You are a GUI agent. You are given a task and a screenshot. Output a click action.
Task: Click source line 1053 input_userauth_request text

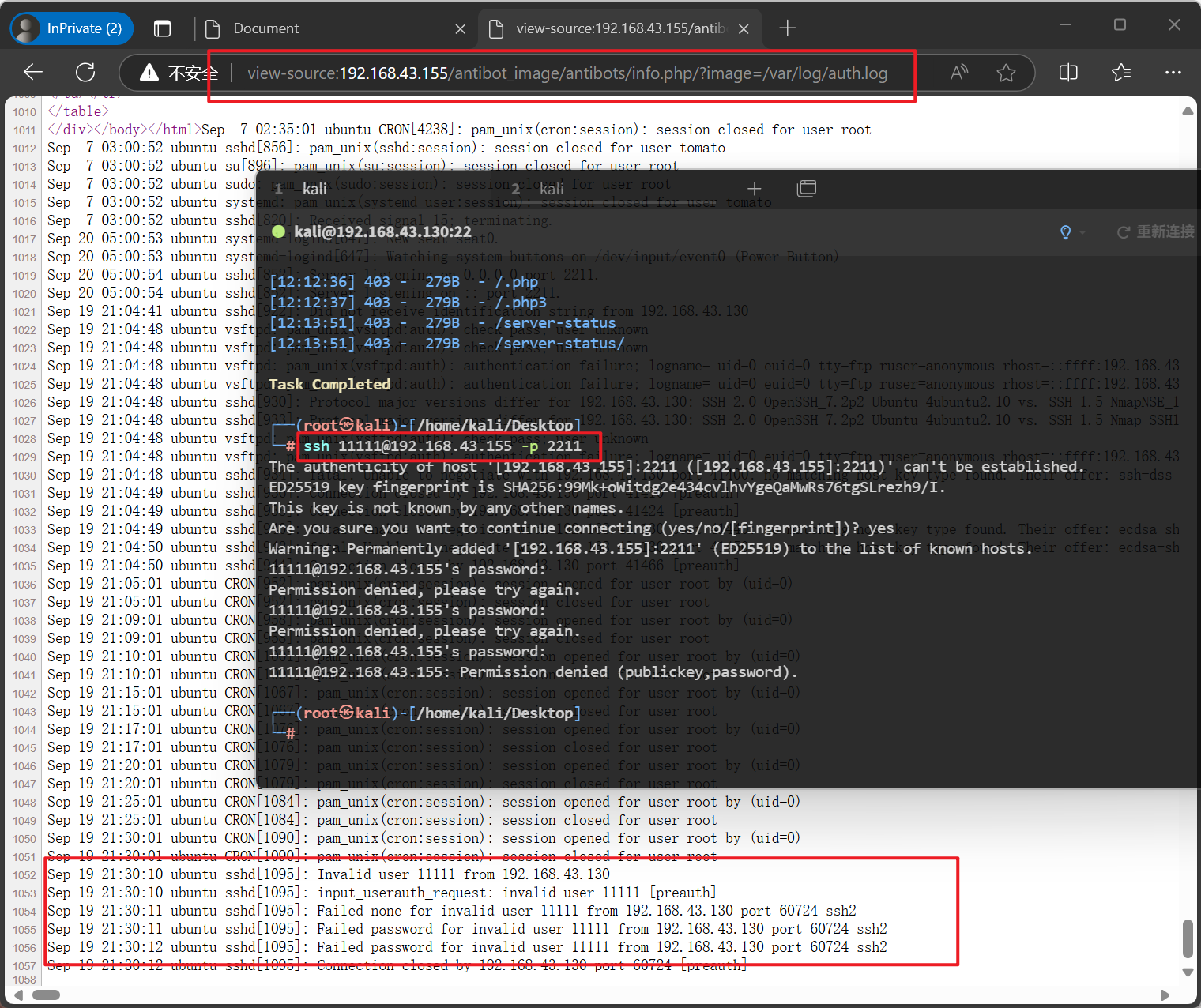pos(382,893)
